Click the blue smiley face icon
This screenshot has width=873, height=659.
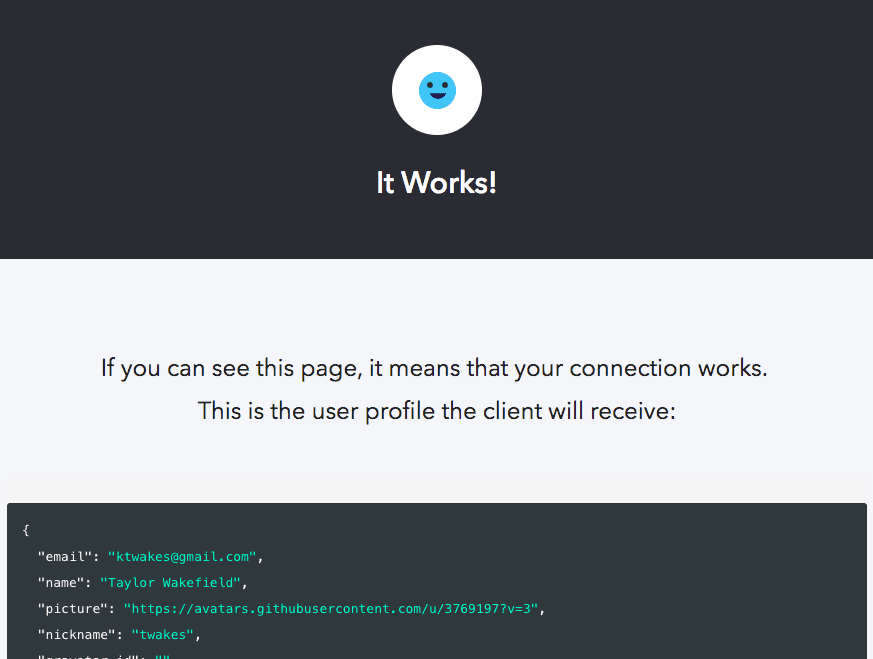tap(437, 89)
